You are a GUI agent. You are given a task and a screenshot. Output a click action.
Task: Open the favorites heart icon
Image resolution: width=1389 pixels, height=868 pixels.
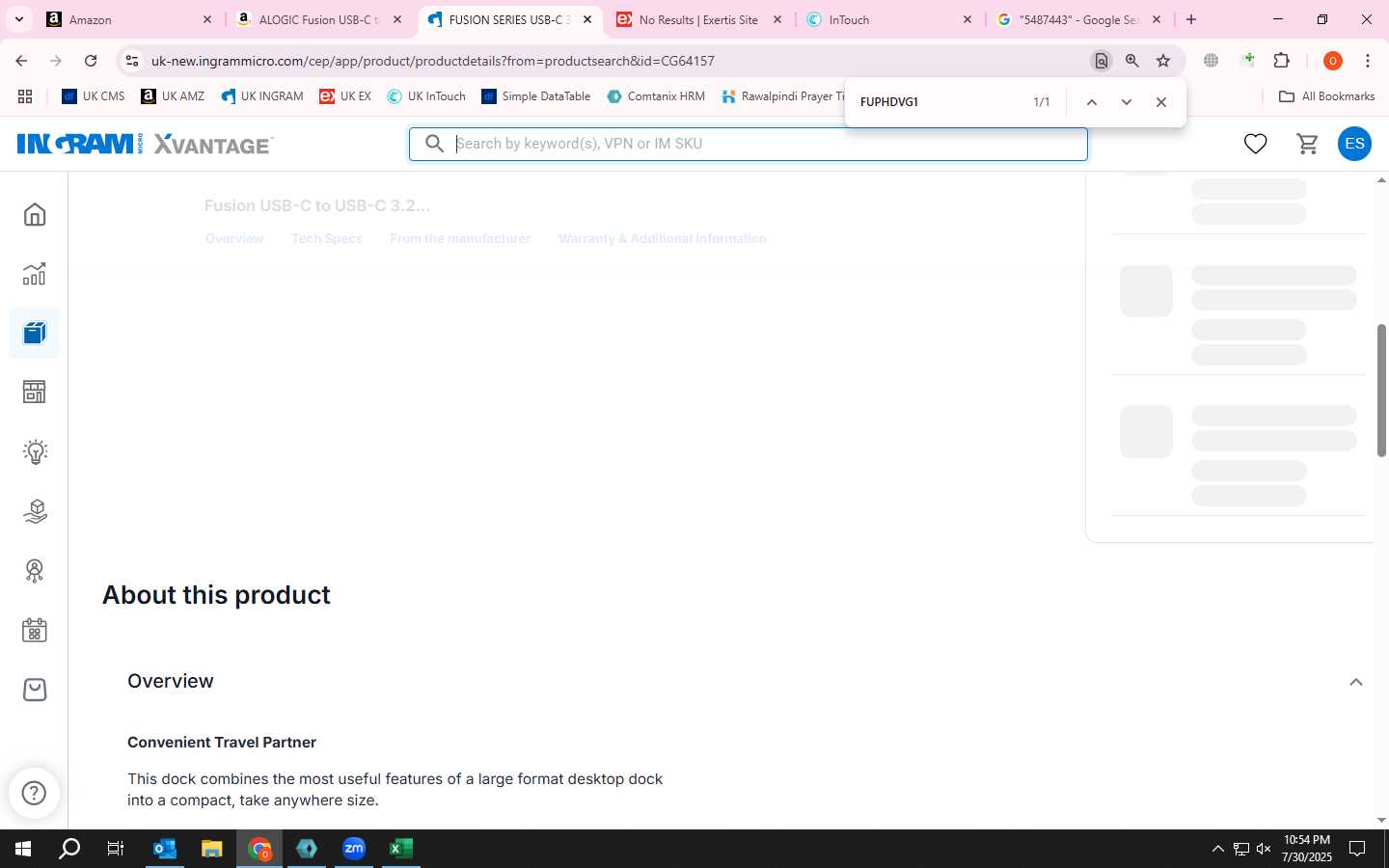[1255, 144]
